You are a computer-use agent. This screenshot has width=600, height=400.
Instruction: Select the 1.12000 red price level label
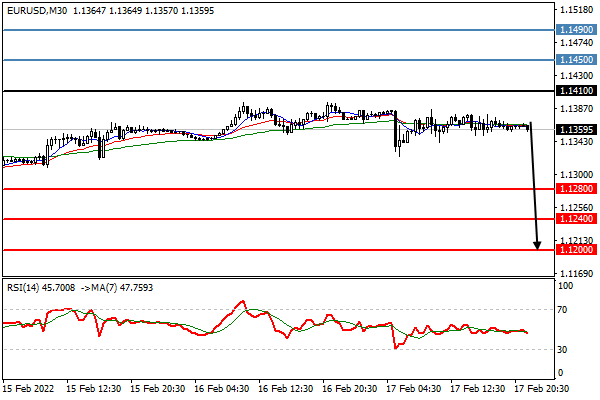click(576, 250)
